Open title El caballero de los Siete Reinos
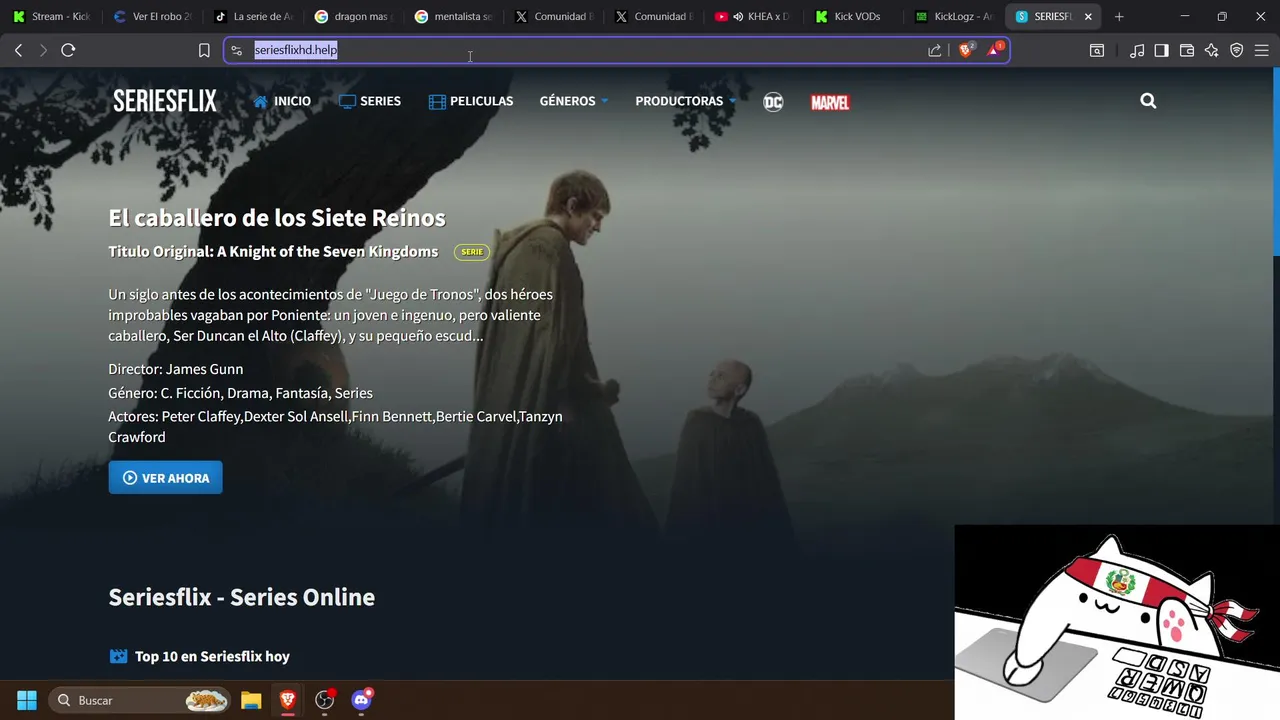The height and width of the screenshot is (720, 1280). point(277,218)
